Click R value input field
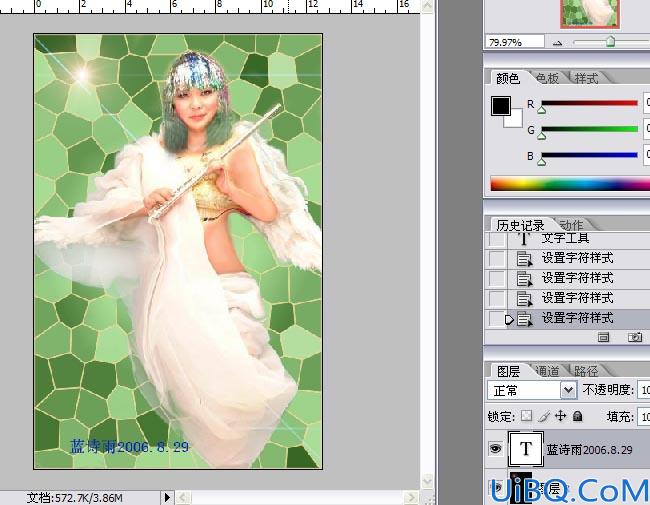Viewport: 650px width, 505px height. click(x=647, y=103)
